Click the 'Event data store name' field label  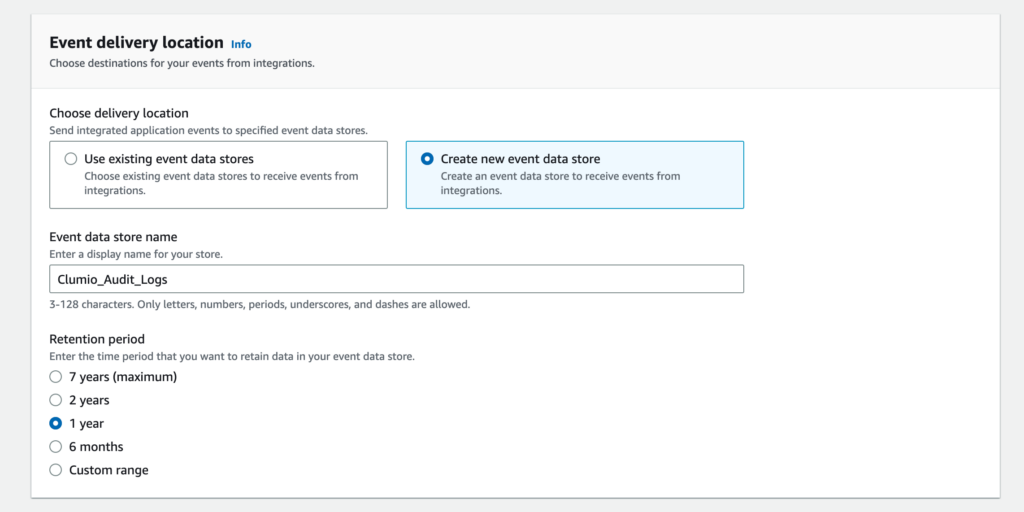tap(114, 236)
